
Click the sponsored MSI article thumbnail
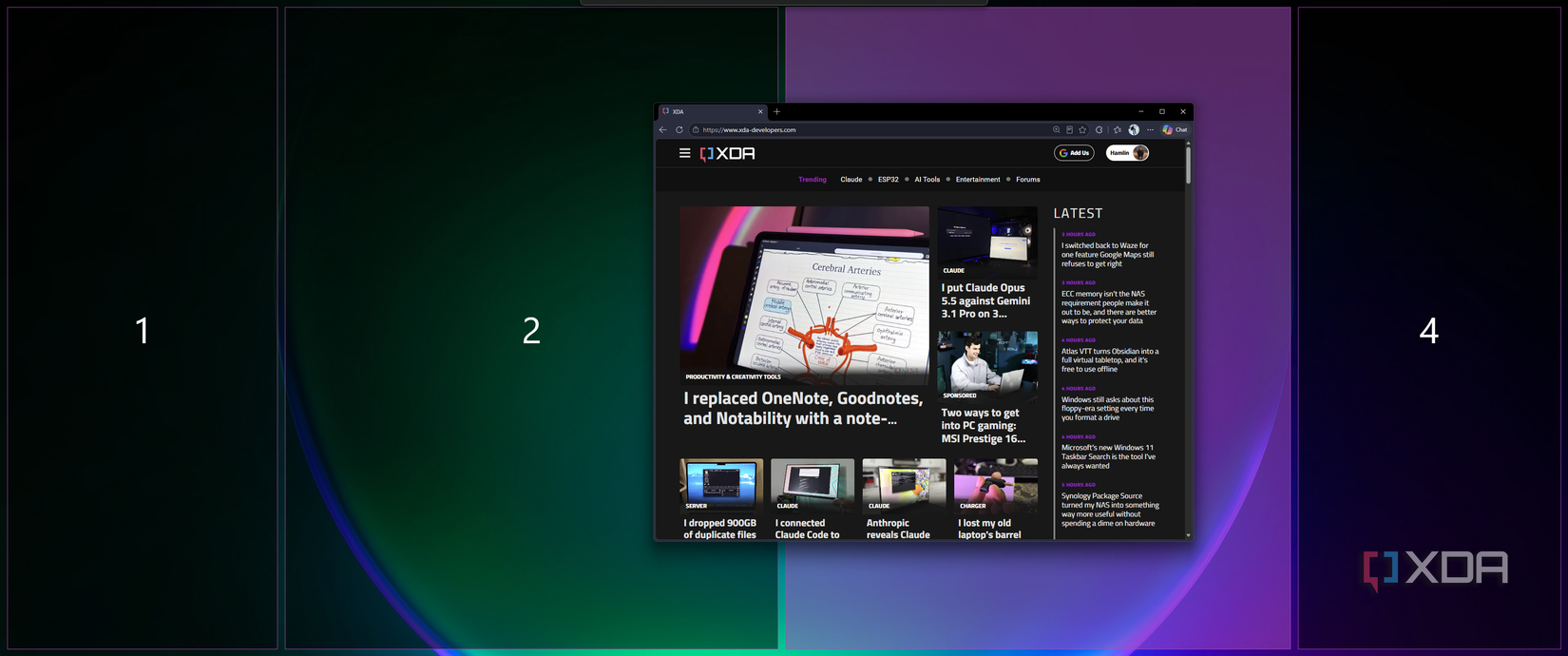987,365
